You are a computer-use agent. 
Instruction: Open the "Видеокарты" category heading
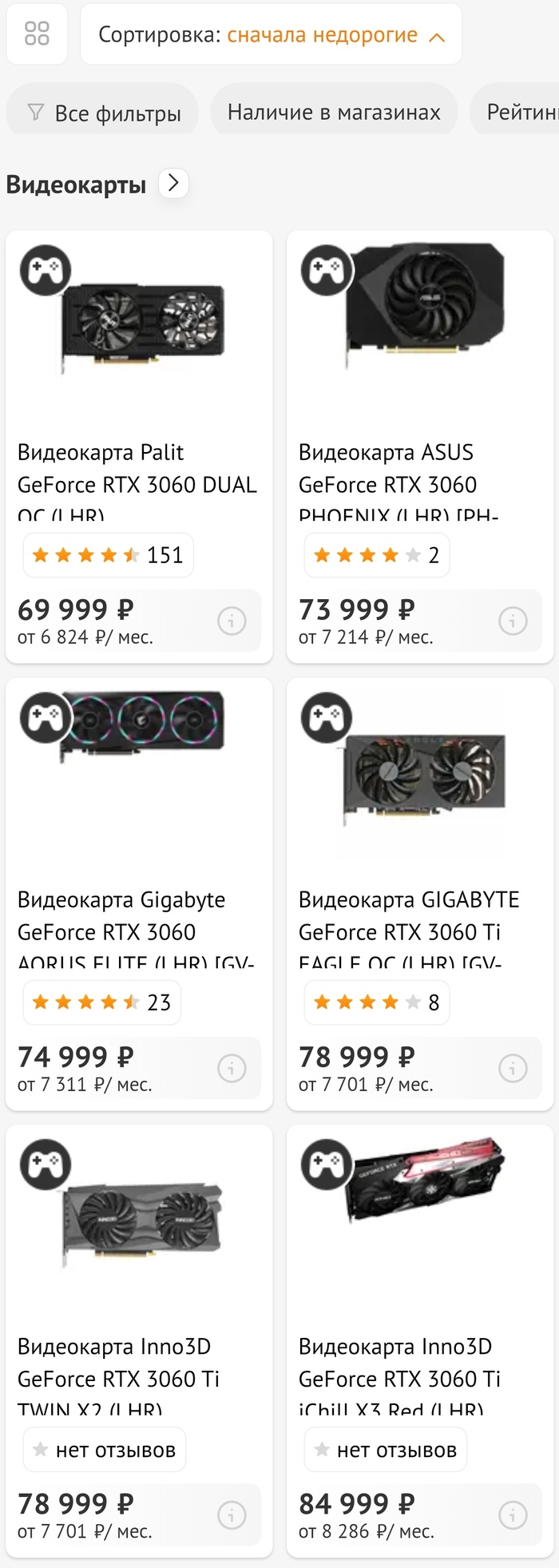pyautogui.click(x=76, y=185)
